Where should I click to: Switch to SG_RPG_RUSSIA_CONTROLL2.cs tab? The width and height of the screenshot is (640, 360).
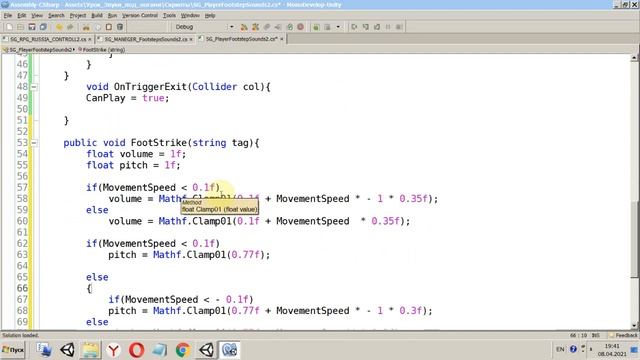click(x=48, y=39)
